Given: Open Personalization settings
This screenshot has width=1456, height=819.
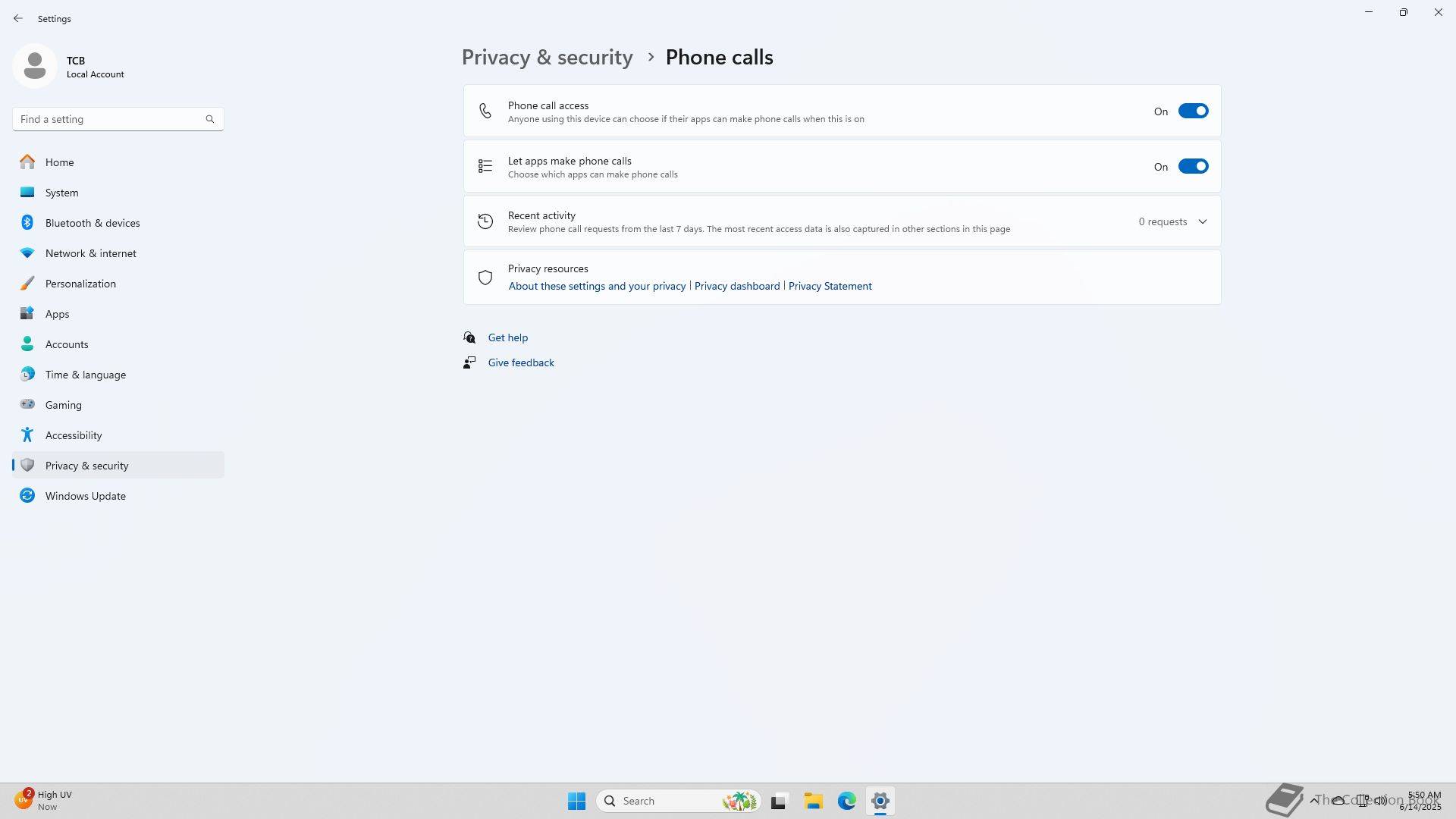Looking at the screenshot, I should pos(80,284).
